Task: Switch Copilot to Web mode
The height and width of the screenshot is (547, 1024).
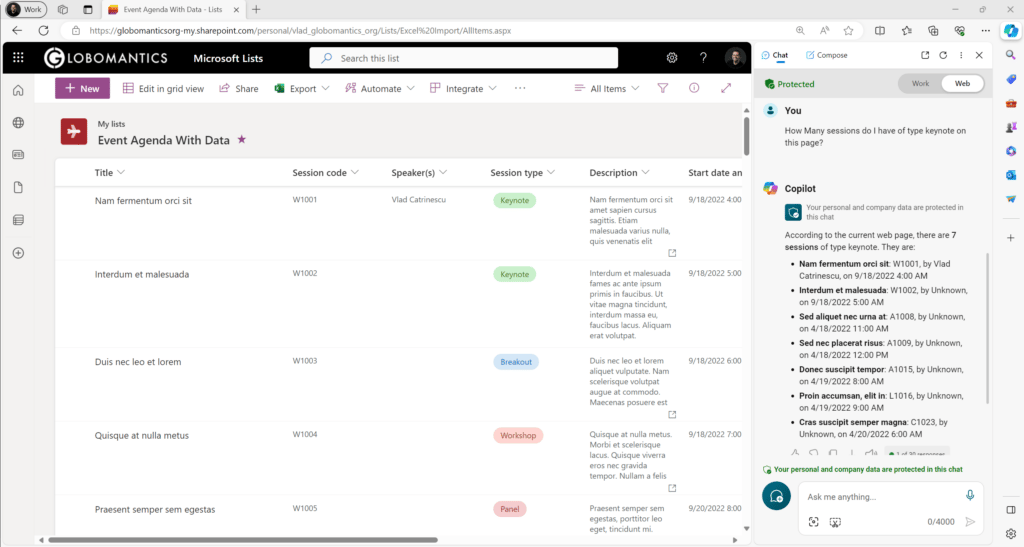Action: click(x=963, y=84)
